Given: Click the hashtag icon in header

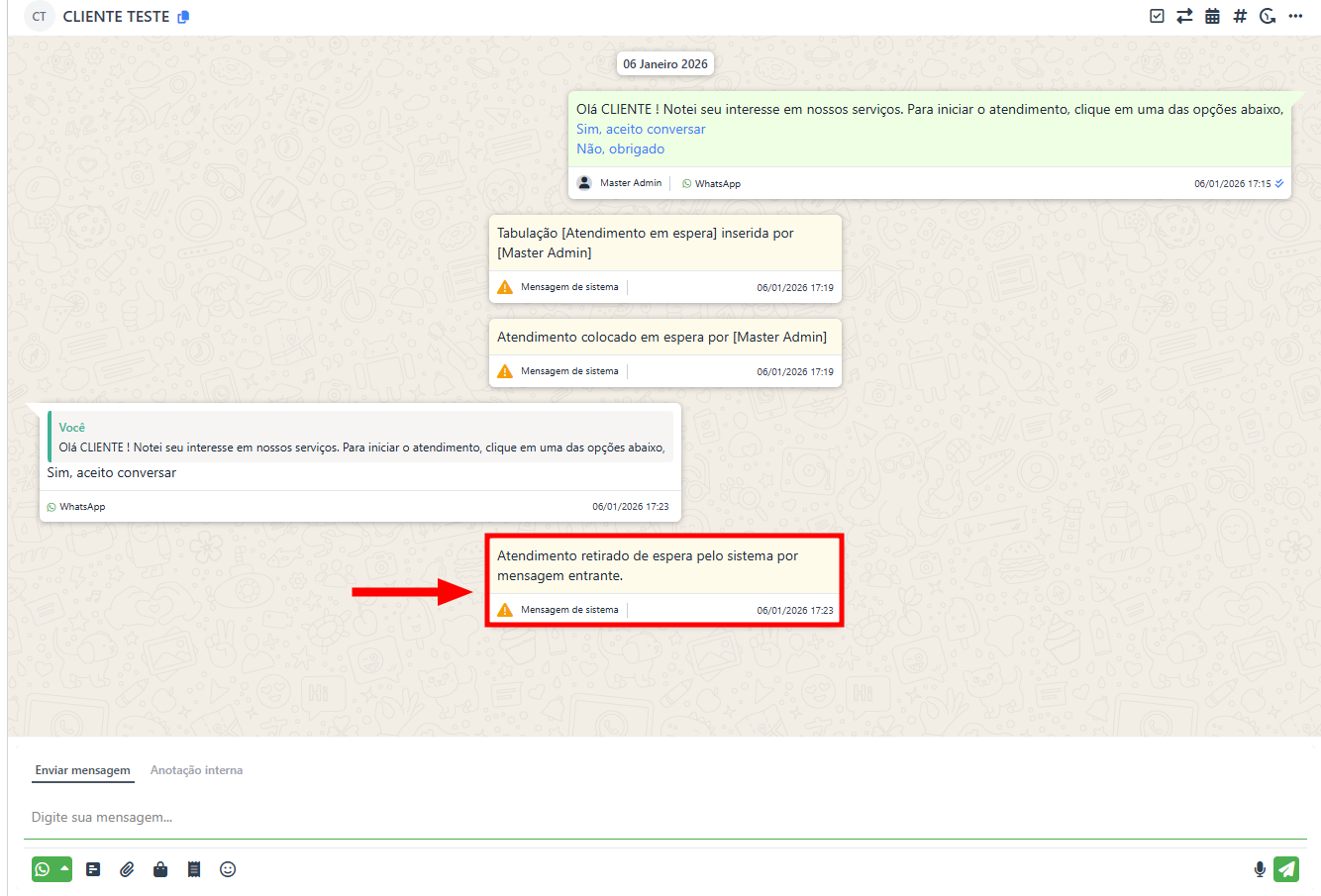Looking at the screenshot, I should [x=1240, y=16].
